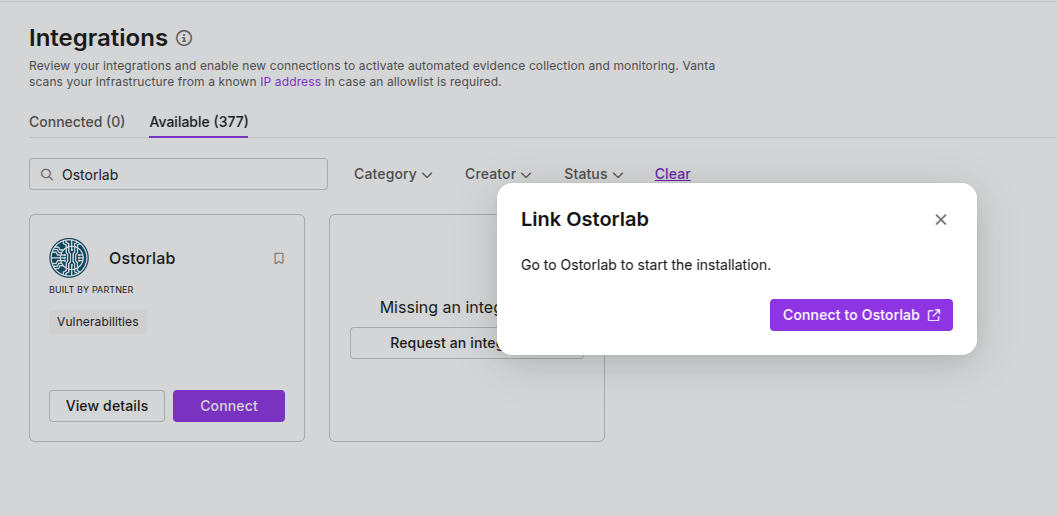Click the Vulnerabilities tag

(98, 322)
